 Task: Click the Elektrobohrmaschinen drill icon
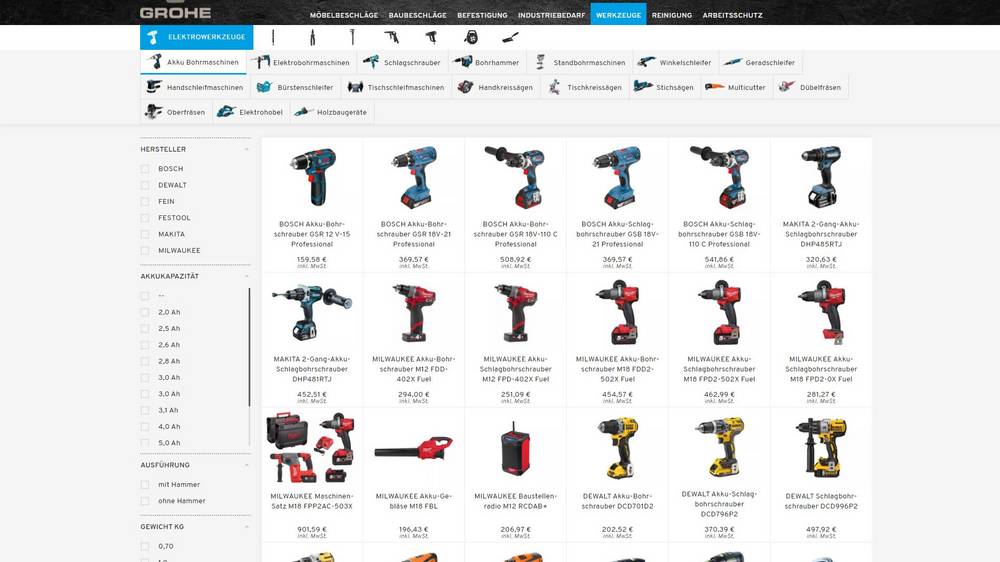point(260,63)
